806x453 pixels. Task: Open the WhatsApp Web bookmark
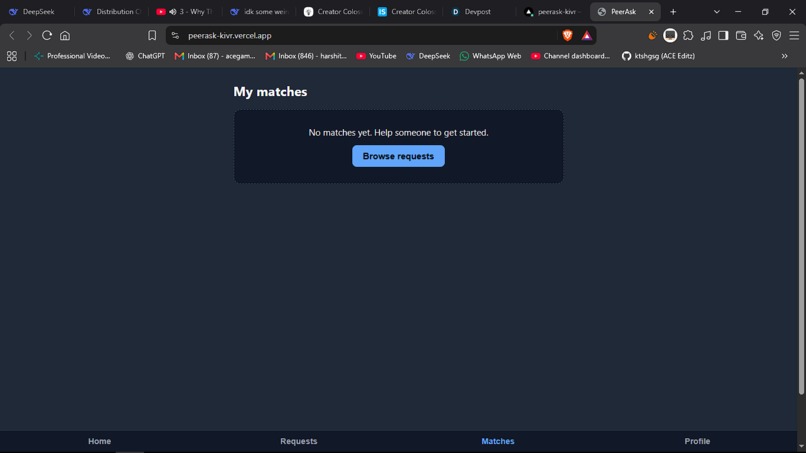coord(490,56)
